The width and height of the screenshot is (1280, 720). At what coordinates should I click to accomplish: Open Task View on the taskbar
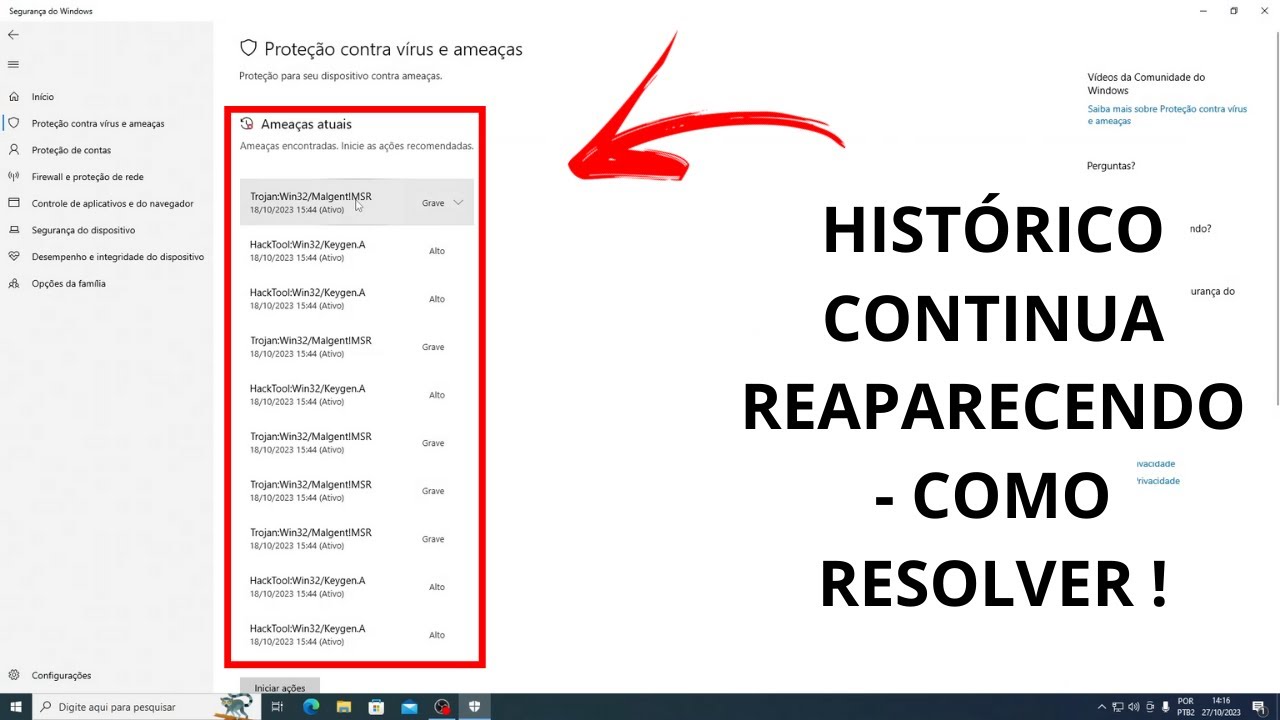(x=277, y=707)
